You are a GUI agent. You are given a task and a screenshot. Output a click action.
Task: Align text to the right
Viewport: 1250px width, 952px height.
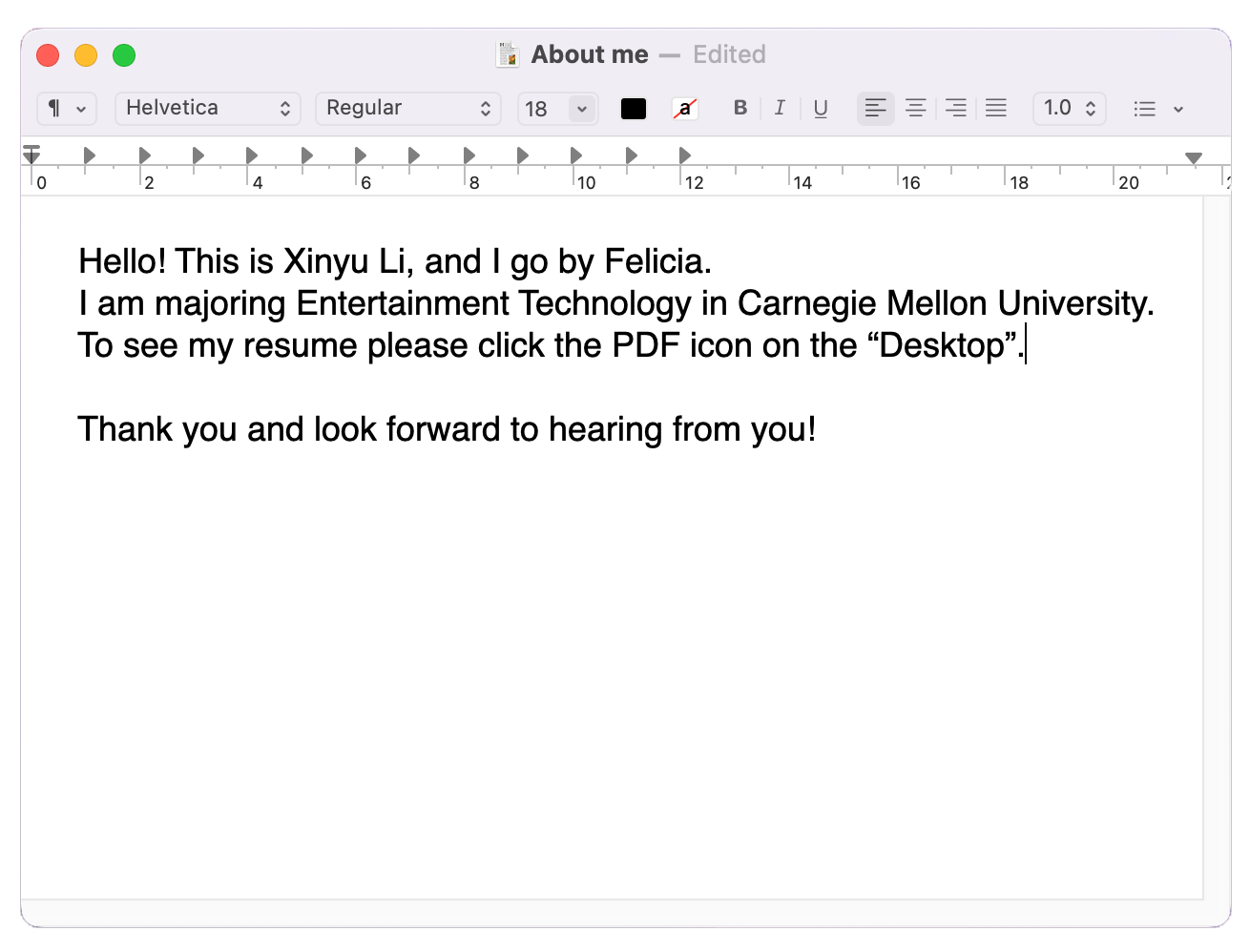pyautogui.click(x=956, y=109)
